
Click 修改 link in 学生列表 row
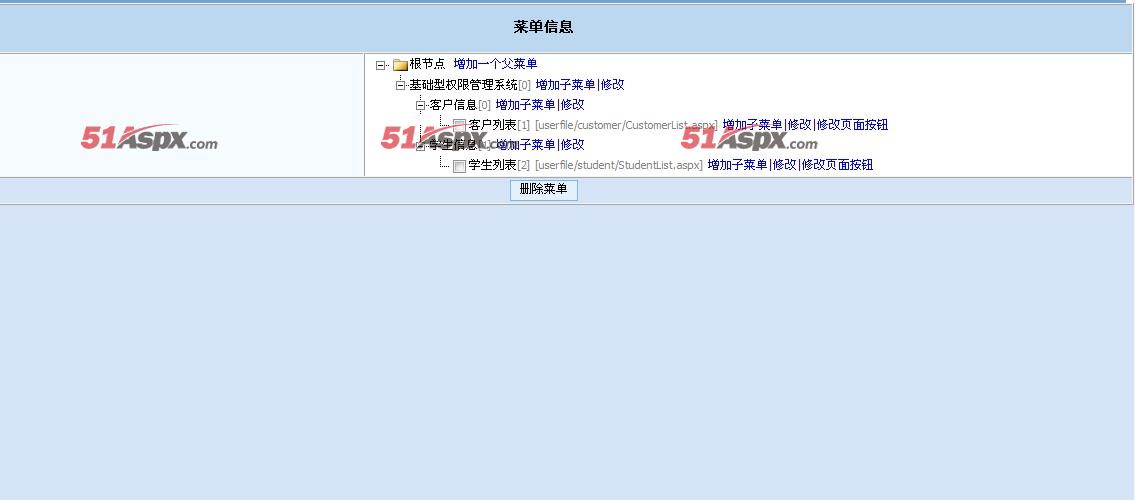(785, 165)
